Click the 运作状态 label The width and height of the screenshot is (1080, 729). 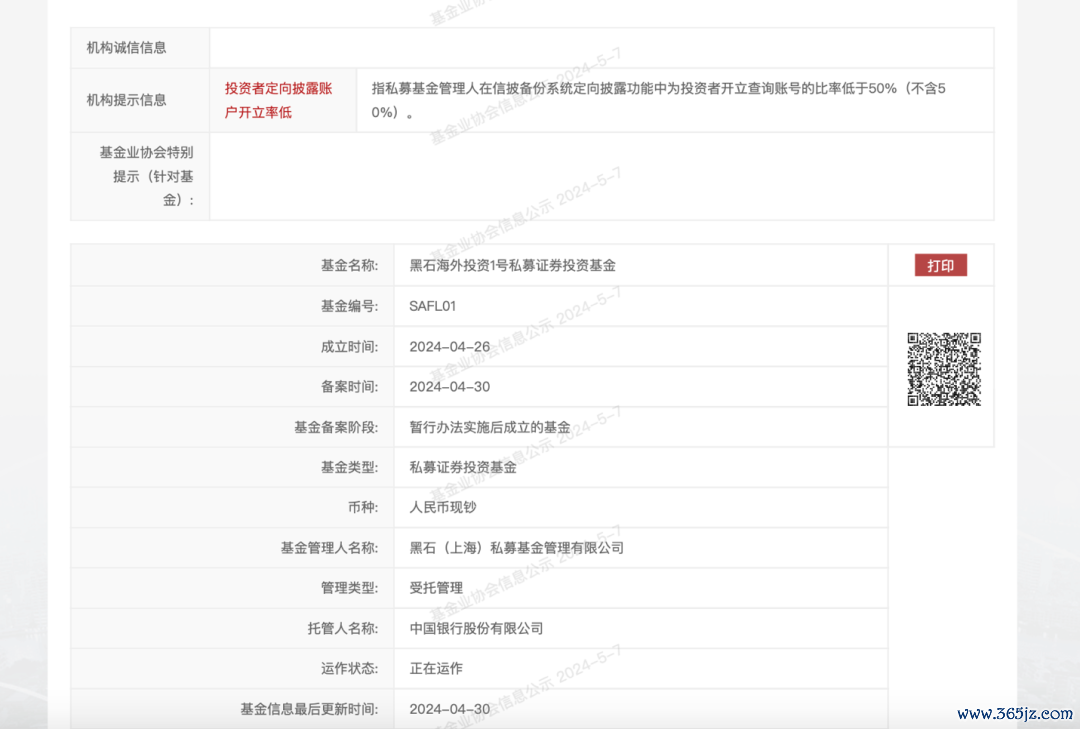[349, 668]
